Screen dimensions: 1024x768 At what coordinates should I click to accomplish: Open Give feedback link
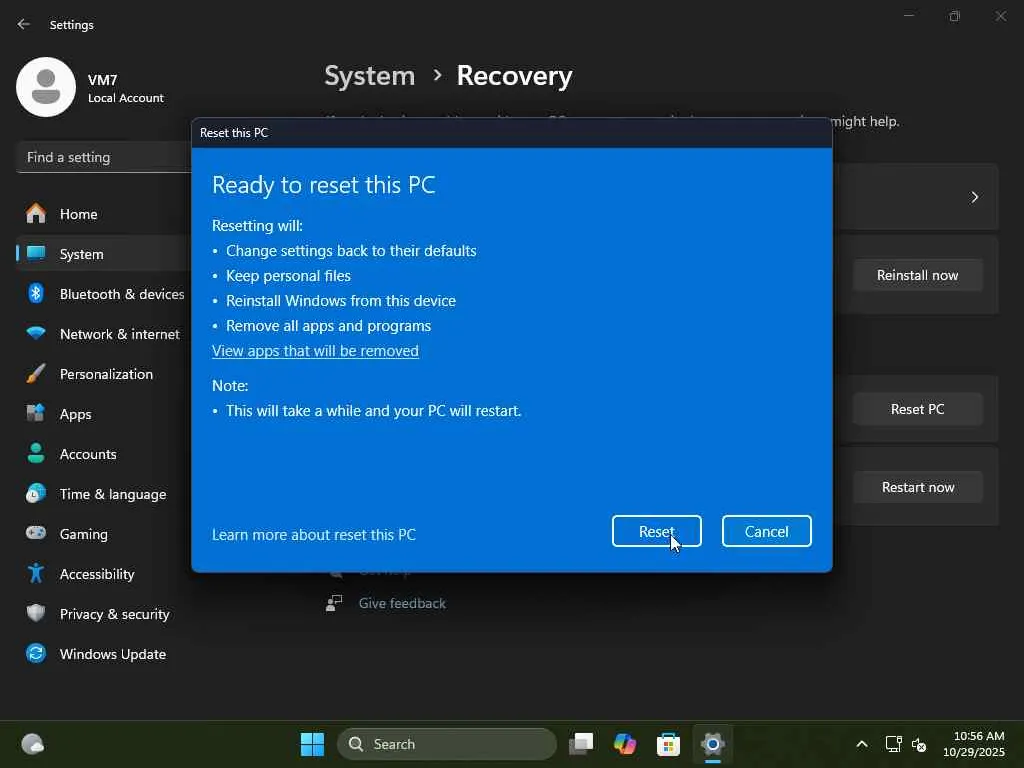(x=402, y=603)
